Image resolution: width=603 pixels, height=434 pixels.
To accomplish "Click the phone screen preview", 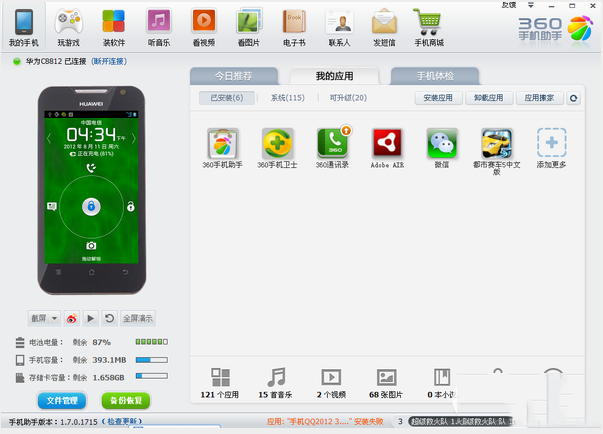I will 91,187.
